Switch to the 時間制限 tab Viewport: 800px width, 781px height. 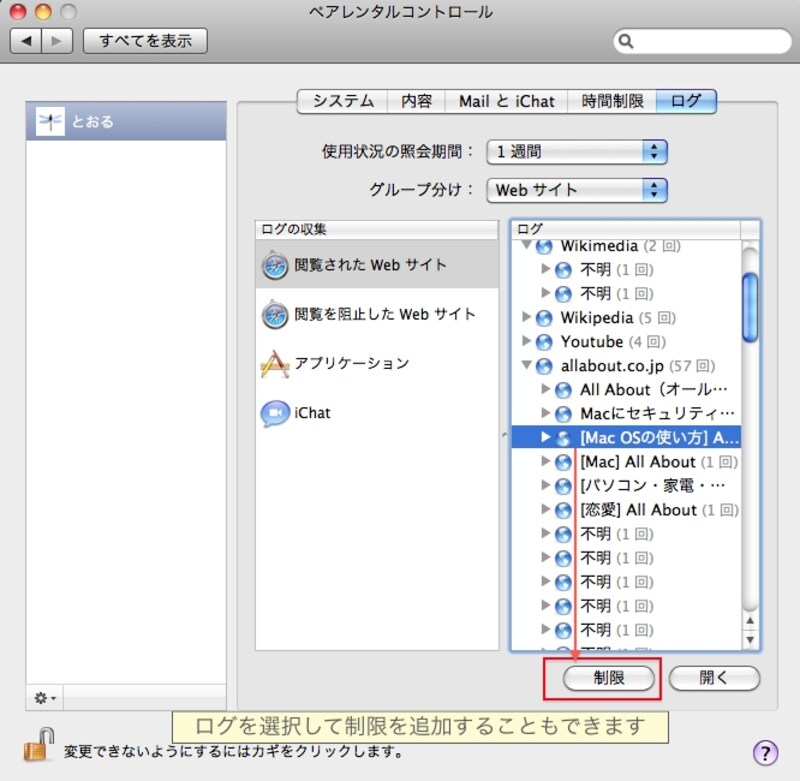click(x=611, y=101)
